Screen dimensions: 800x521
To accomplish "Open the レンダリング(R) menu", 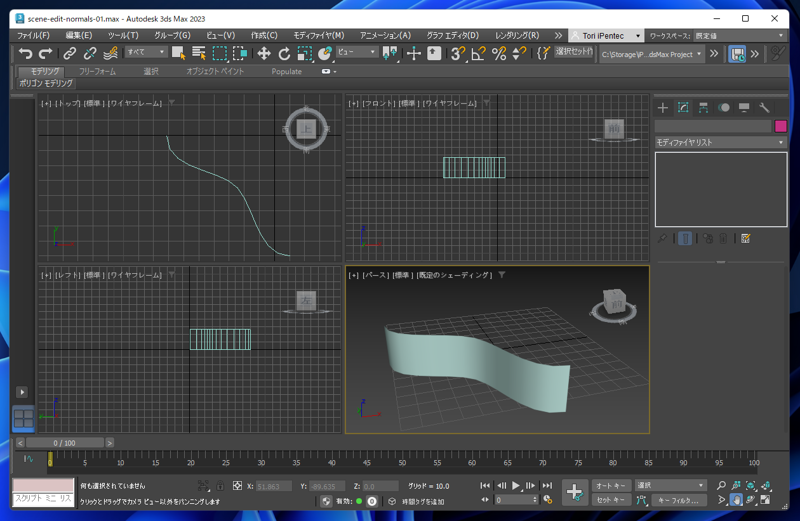I will pyautogui.click(x=517, y=36).
